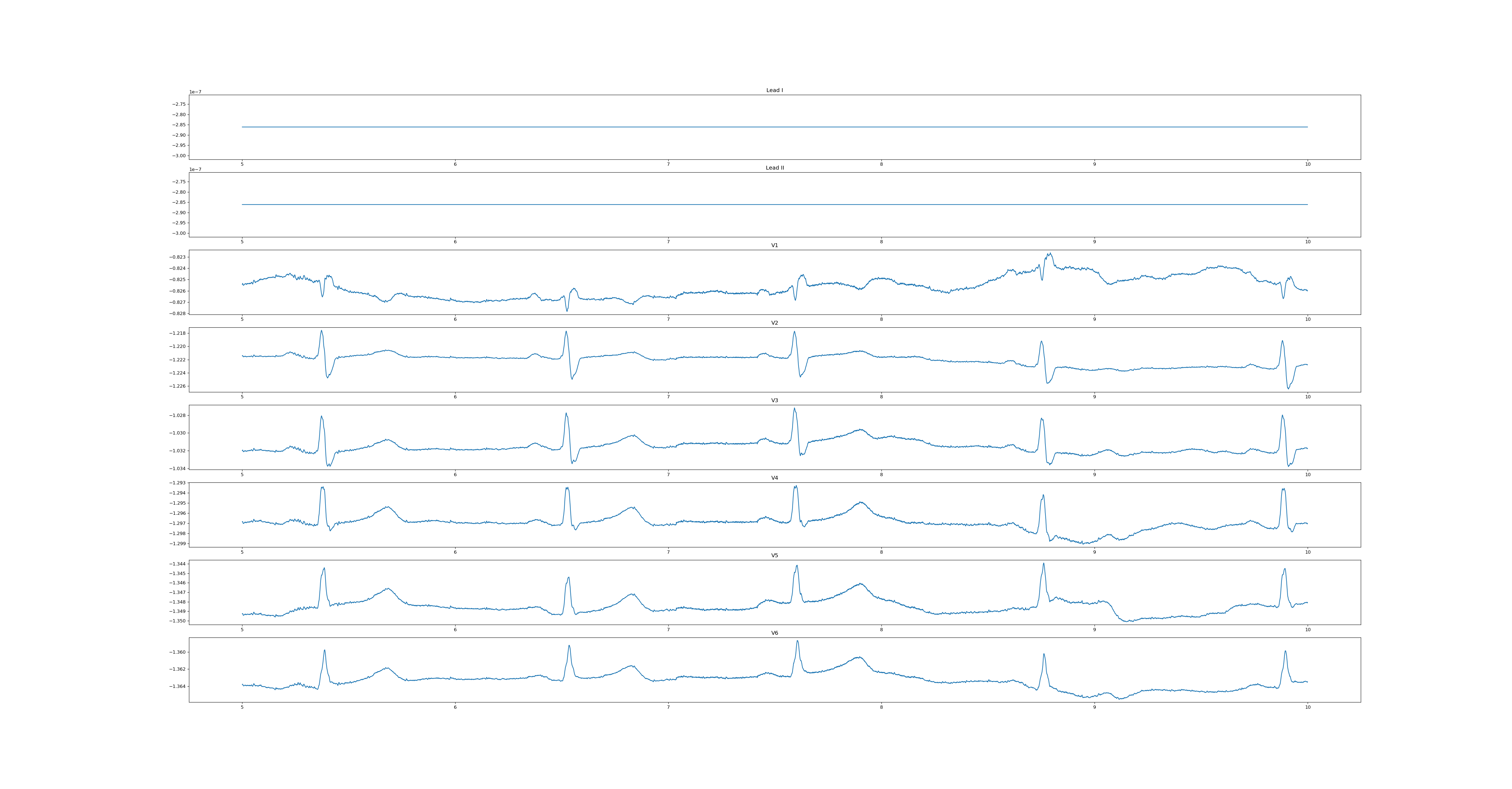Click the −0.823 y-axis tick of V1
Viewport: 1512px width, 789px height.
[178, 257]
